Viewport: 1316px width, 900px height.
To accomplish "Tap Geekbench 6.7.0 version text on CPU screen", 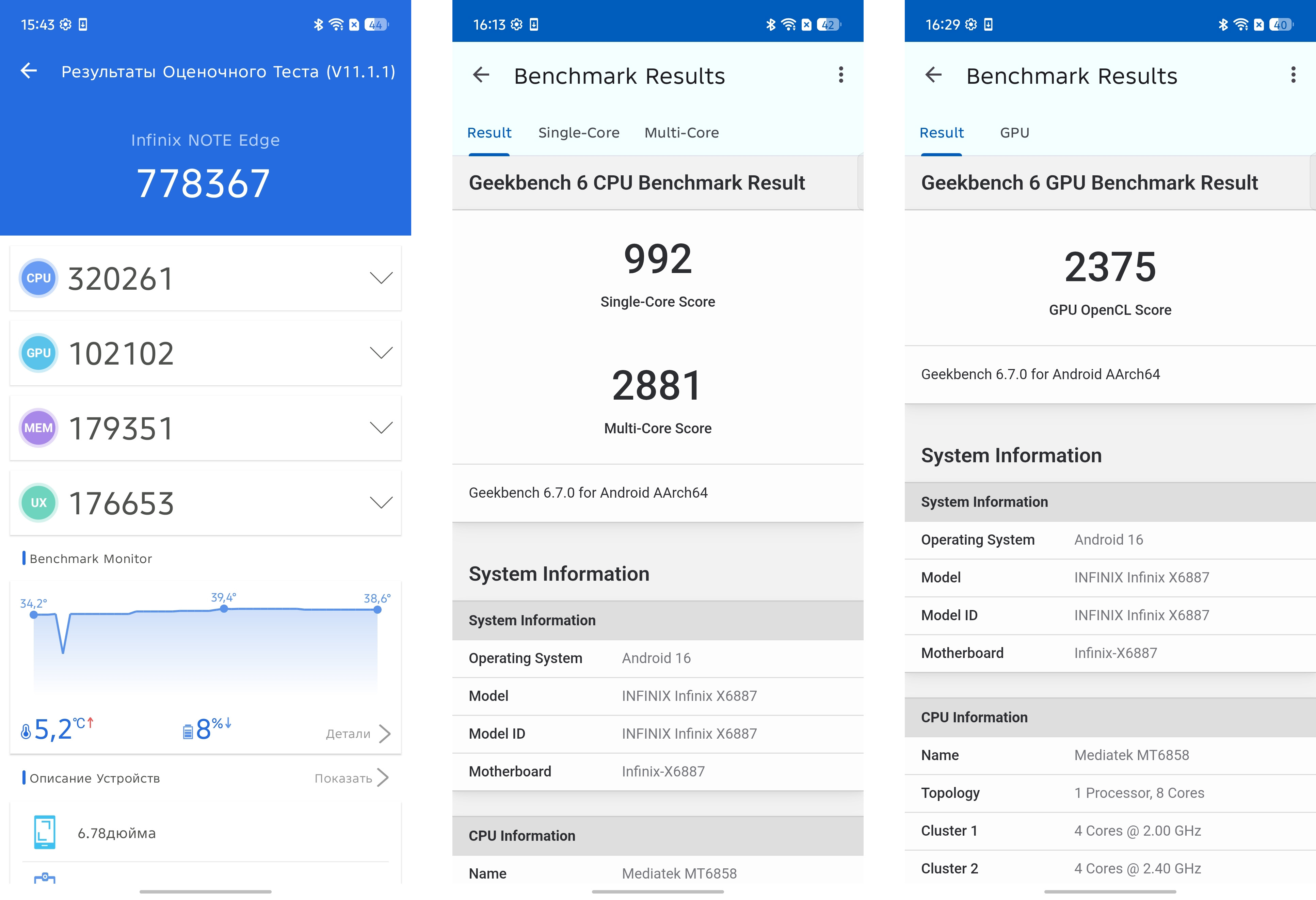I will coord(588,492).
